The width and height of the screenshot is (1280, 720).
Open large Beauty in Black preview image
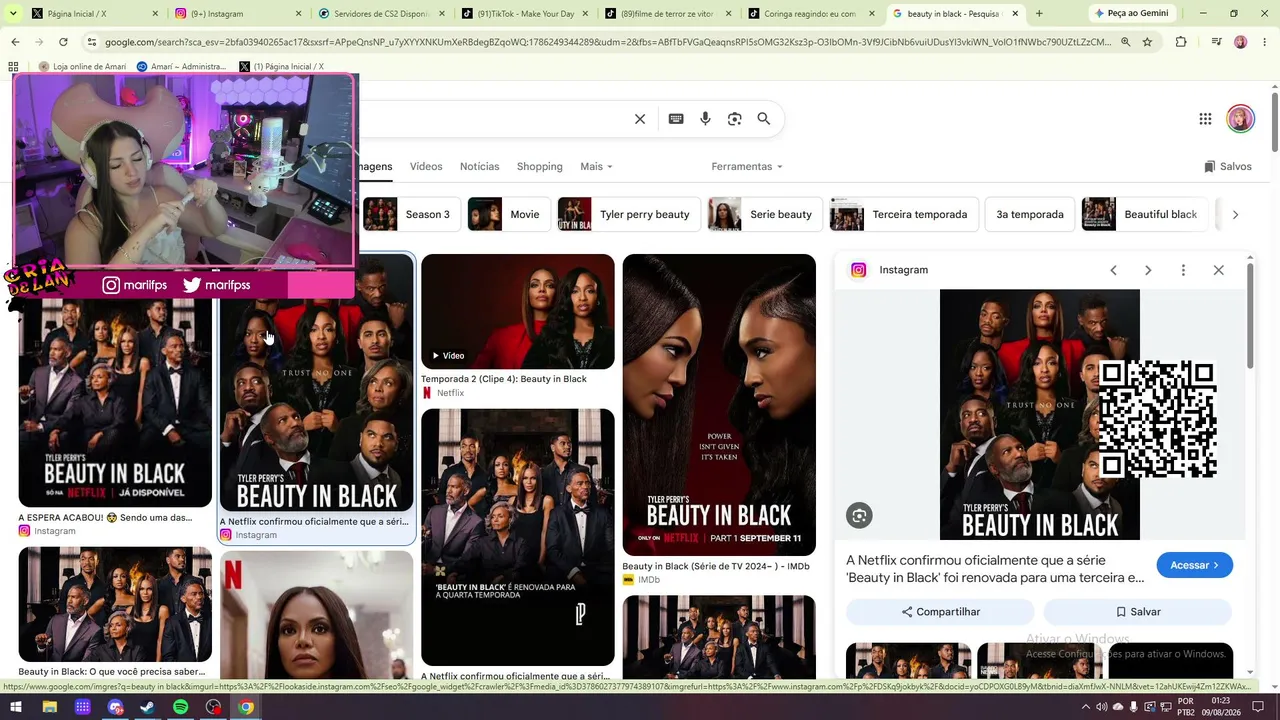1040,415
